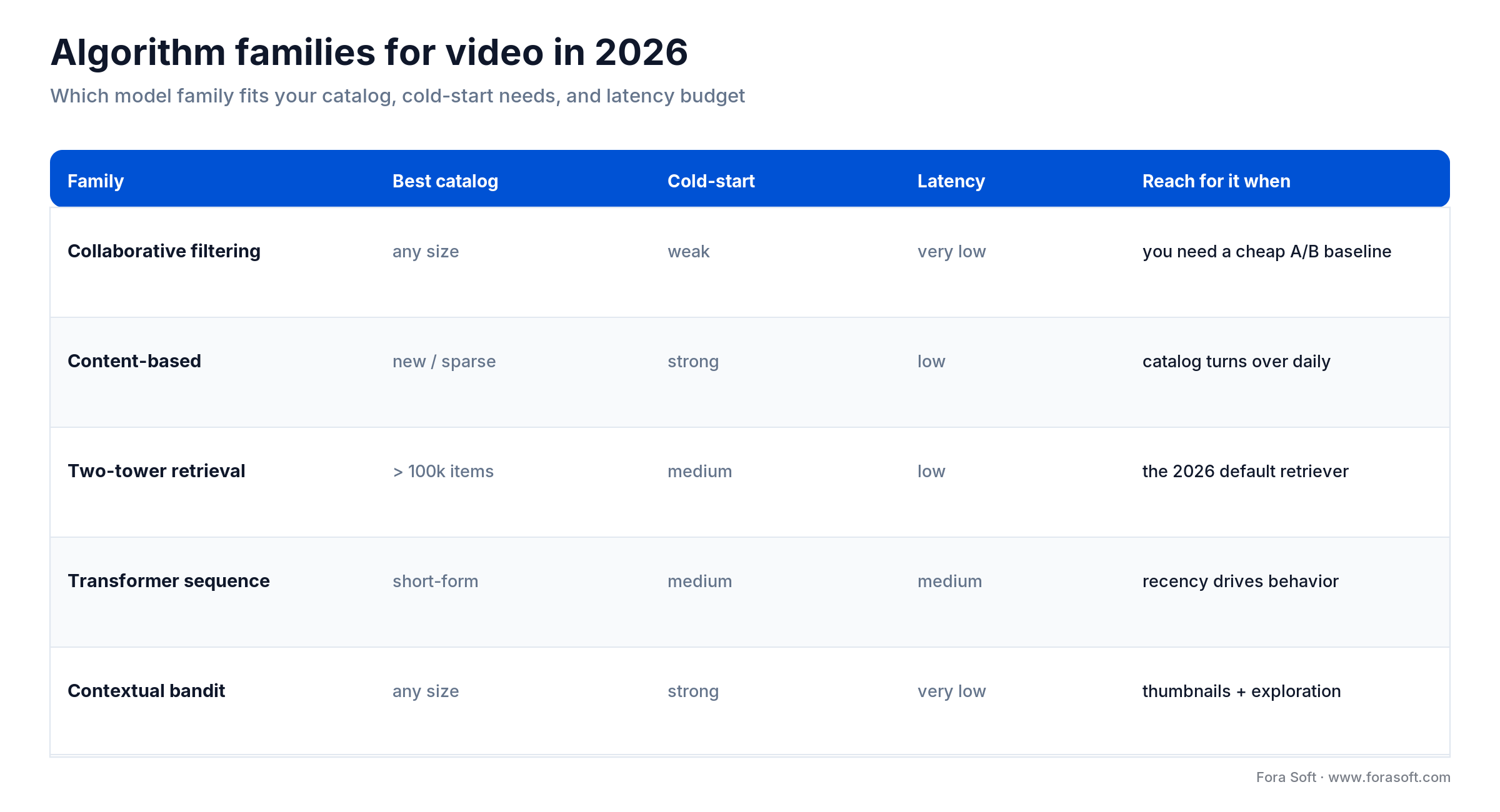The image size is (1500, 812).
Task: Click 'any size' in Contextual bandit row
Action: click(426, 691)
